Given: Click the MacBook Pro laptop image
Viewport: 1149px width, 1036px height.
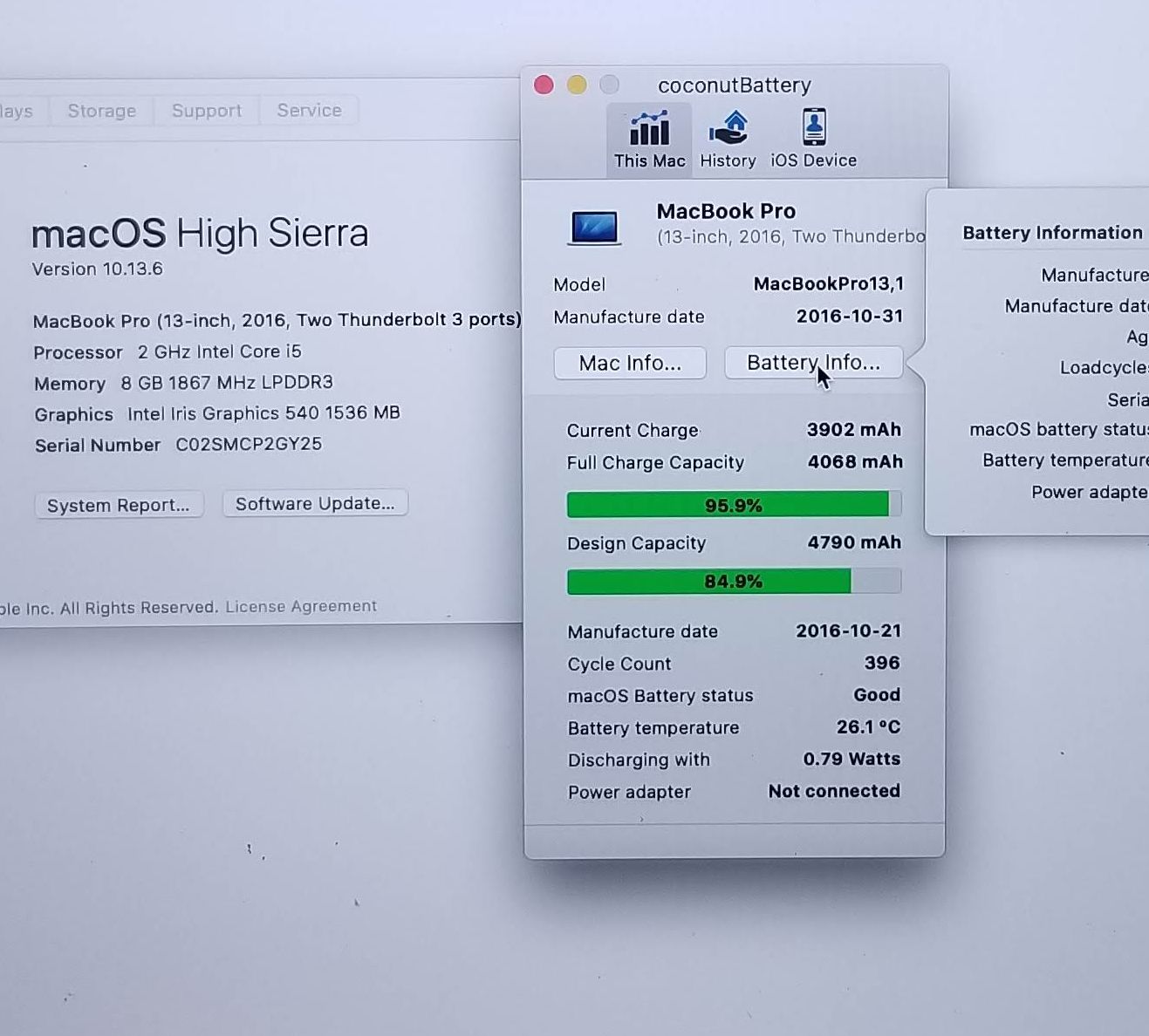Looking at the screenshot, I should click(x=594, y=228).
